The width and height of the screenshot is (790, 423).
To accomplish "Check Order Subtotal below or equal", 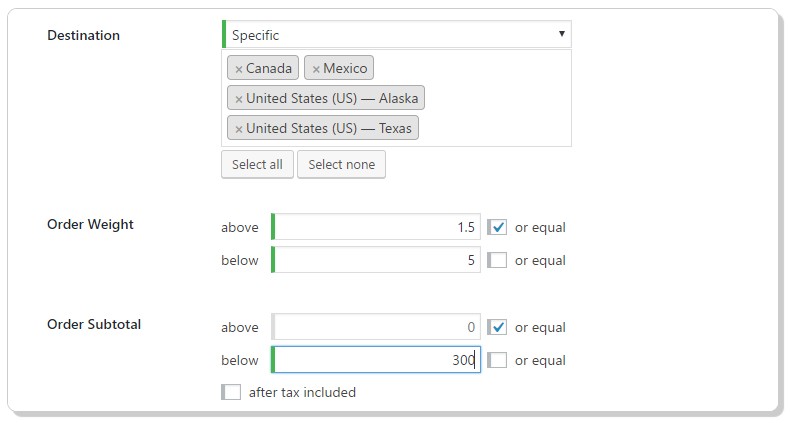I will tap(497, 360).
